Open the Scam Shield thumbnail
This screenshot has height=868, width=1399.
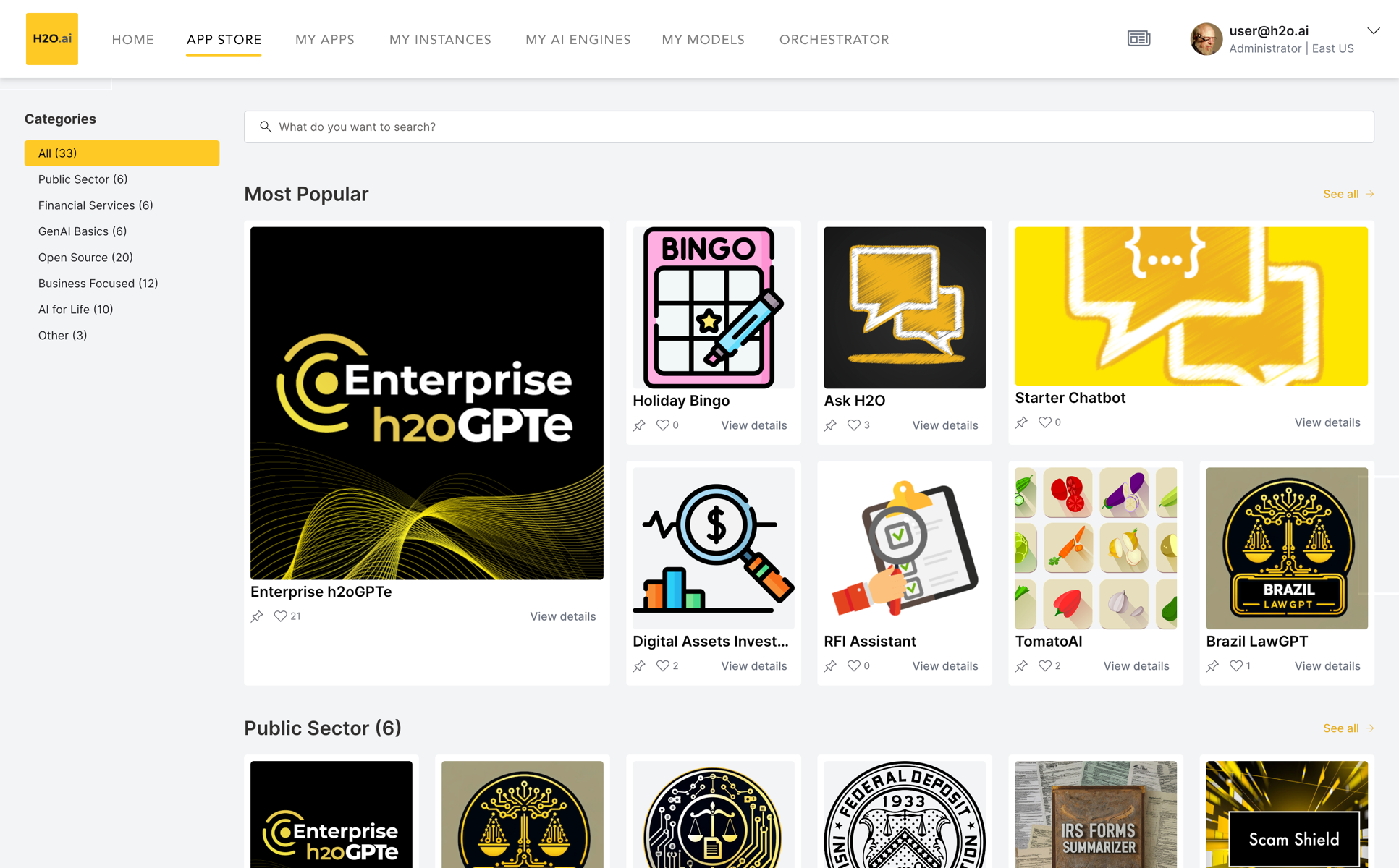tap(1287, 814)
